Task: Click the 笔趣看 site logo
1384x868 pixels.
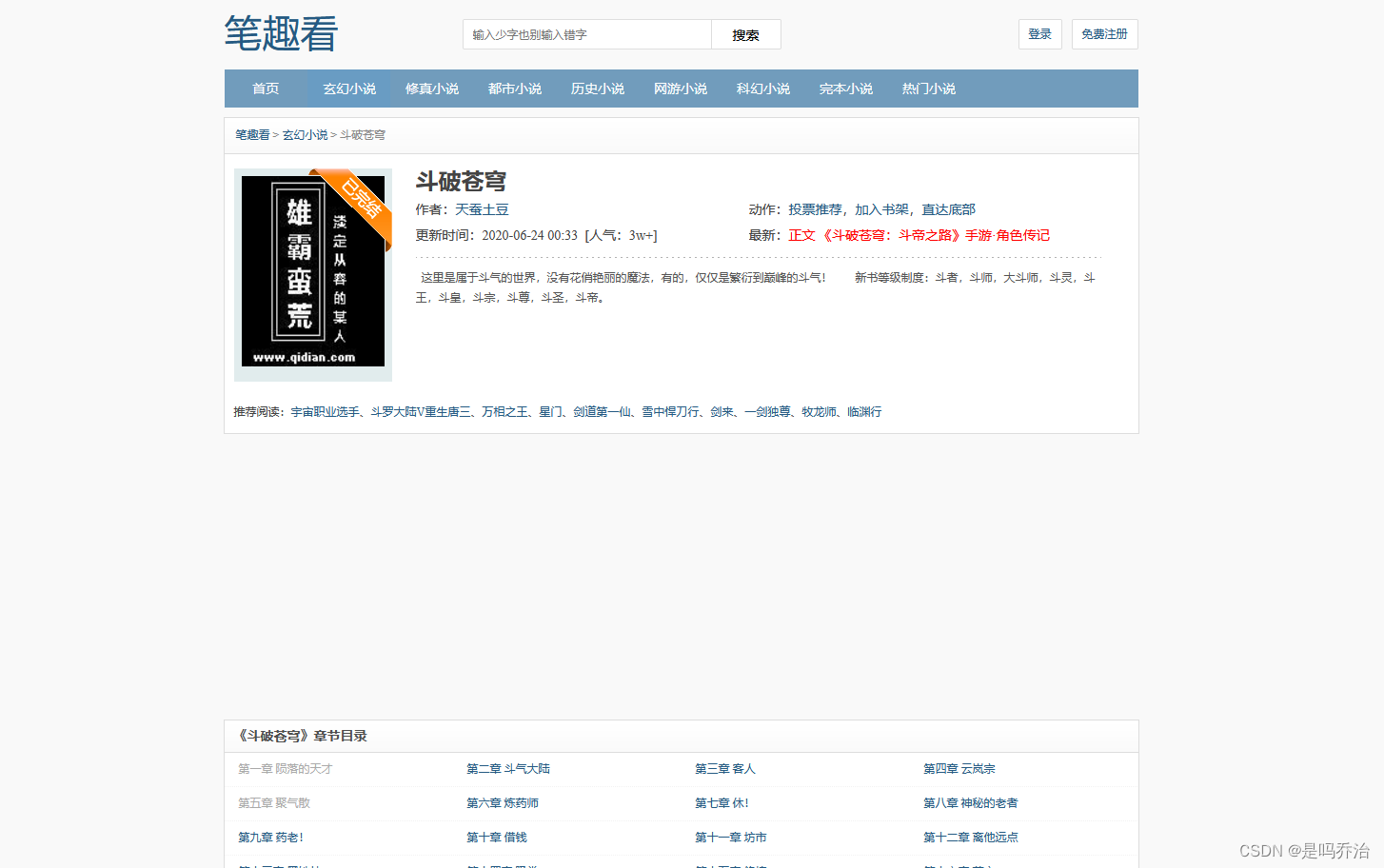Action: pos(280,31)
